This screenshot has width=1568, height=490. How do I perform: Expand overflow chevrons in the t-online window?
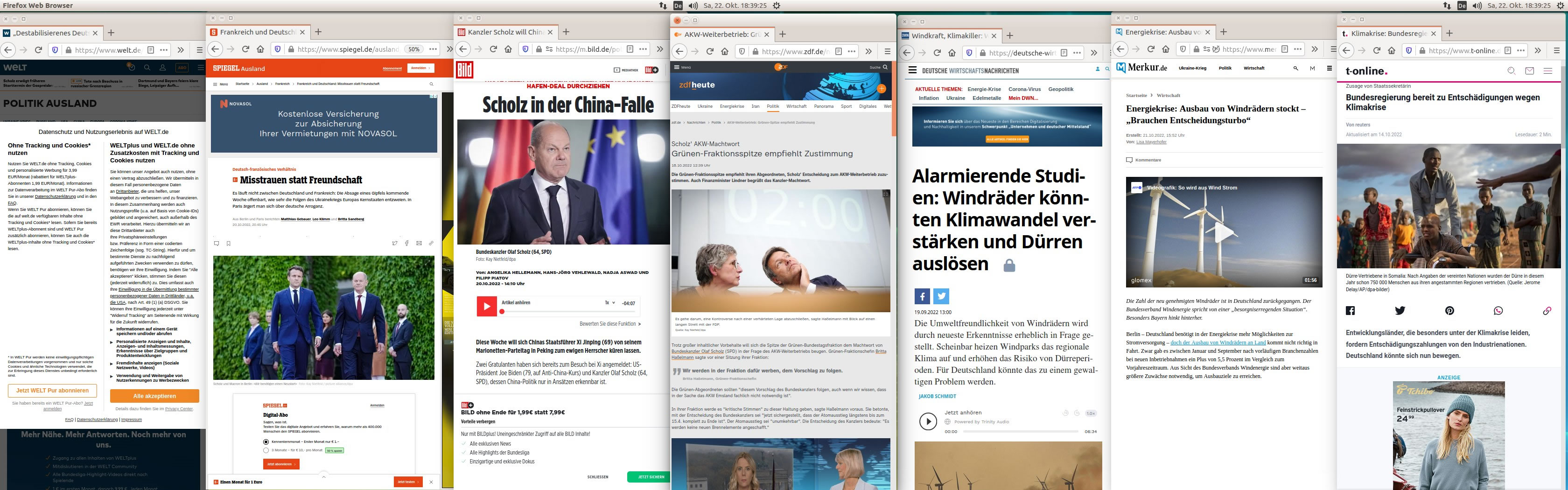(x=1538, y=50)
